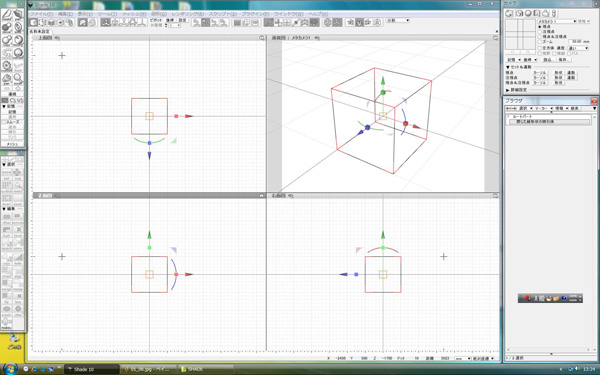This screenshot has width=600, height=375.
Task: Open the ツール menu
Action: (x=107, y=14)
